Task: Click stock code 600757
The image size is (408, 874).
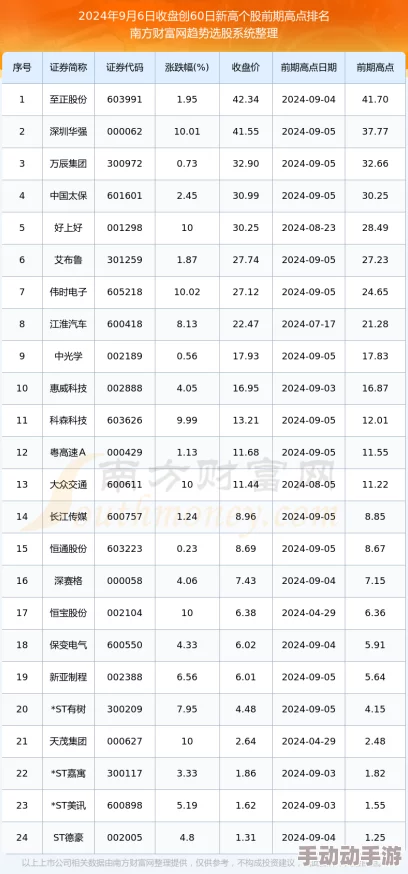Action: pyautogui.click(x=125, y=517)
